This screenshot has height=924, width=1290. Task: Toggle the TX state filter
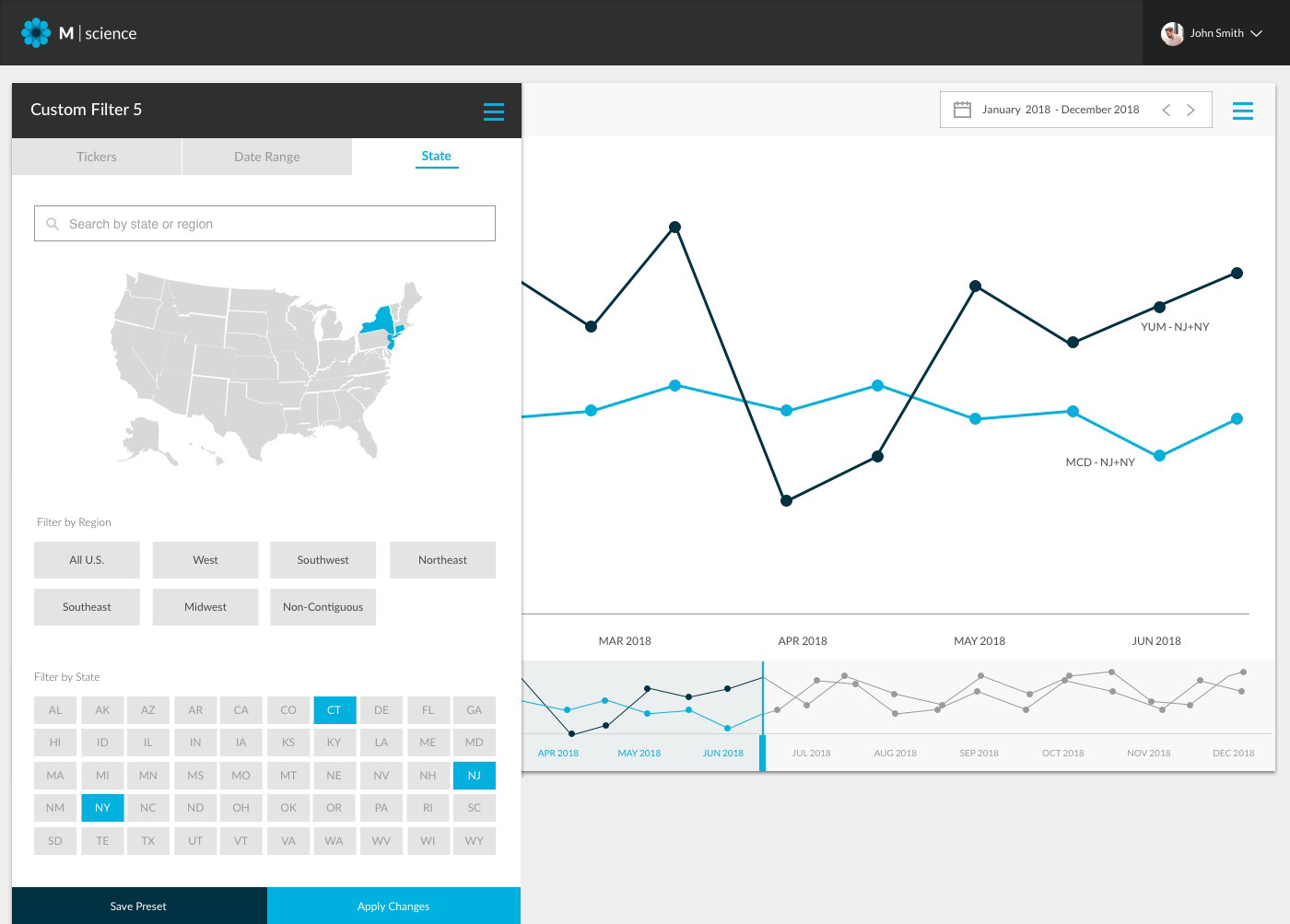[x=148, y=841]
